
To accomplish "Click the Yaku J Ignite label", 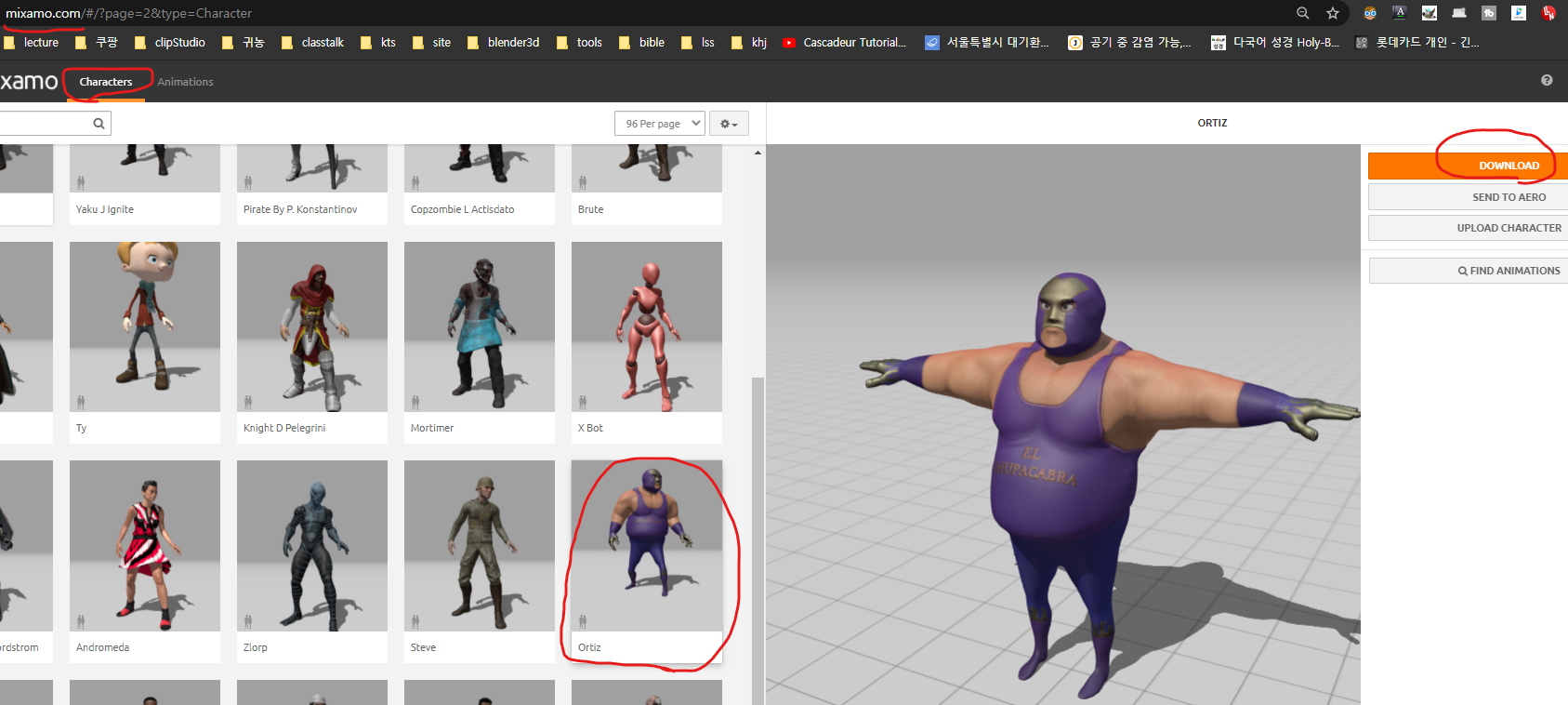I will [105, 209].
